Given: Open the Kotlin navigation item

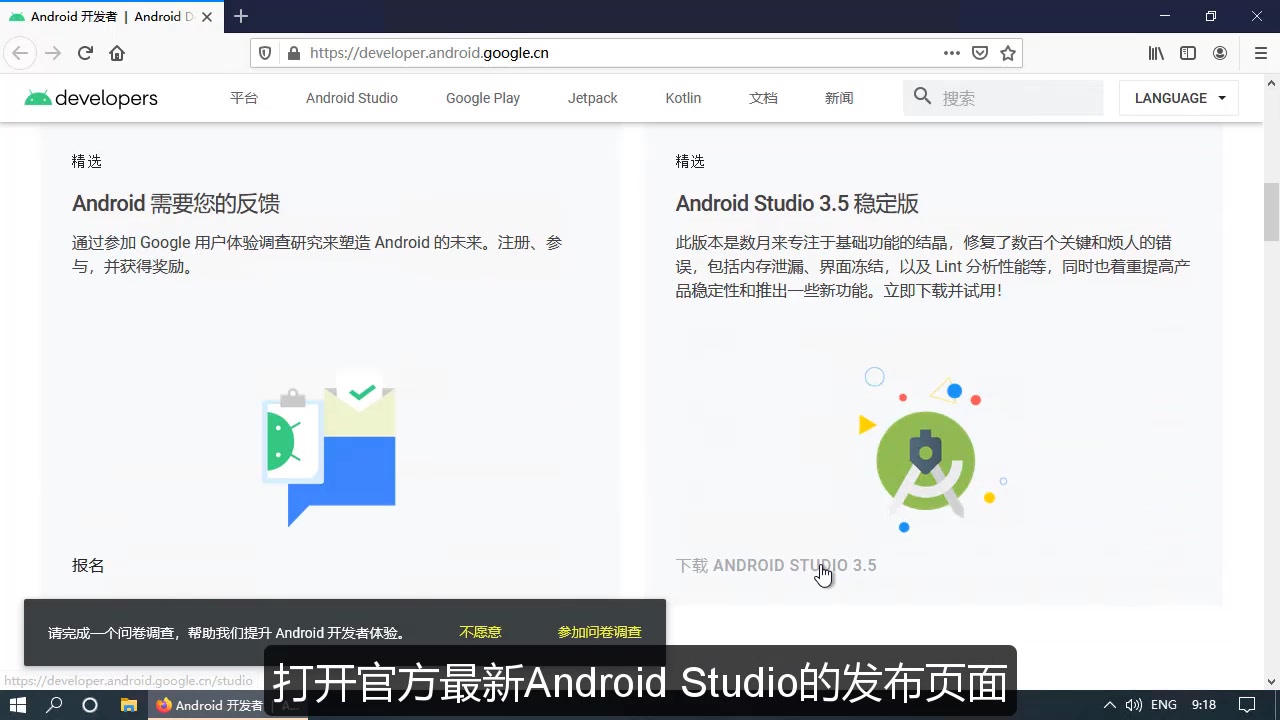Looking at the screenshot, I should [683, 98].
